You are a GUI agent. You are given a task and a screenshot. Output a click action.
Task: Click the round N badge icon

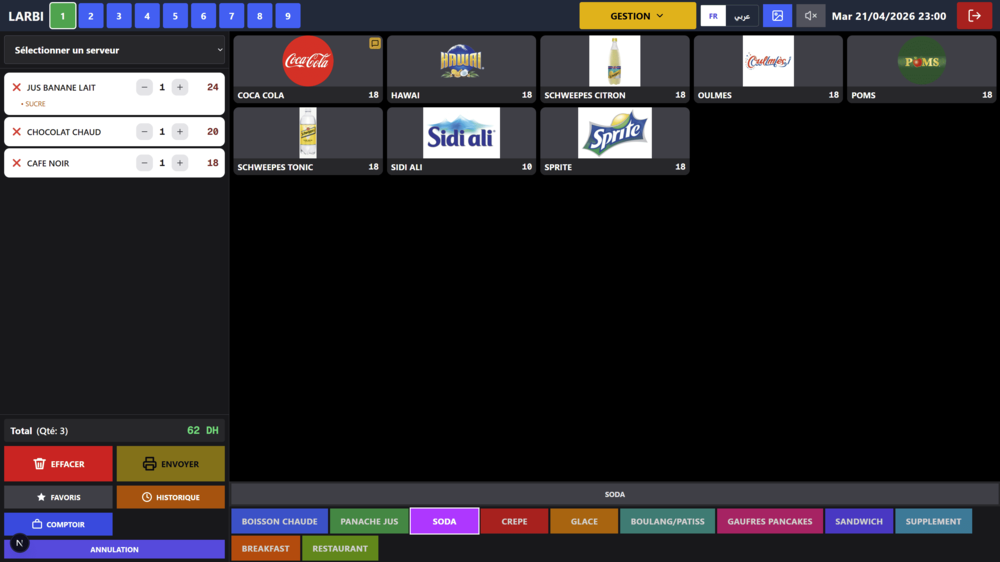[x=19, y=543]
